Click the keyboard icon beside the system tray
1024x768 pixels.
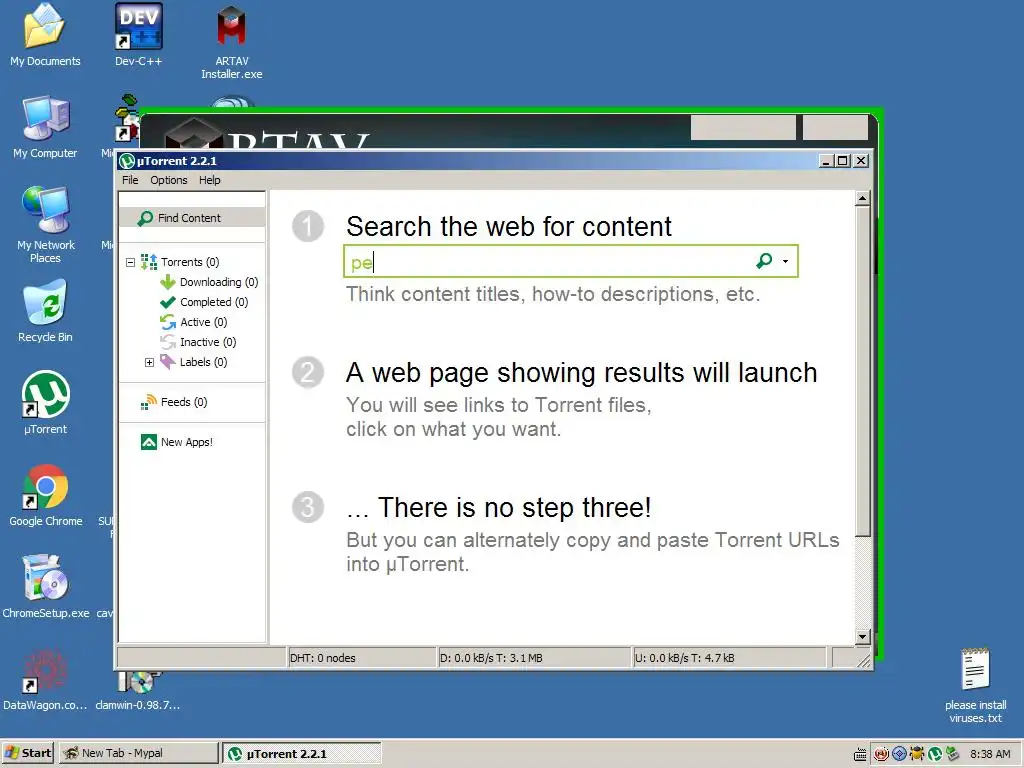861,754
